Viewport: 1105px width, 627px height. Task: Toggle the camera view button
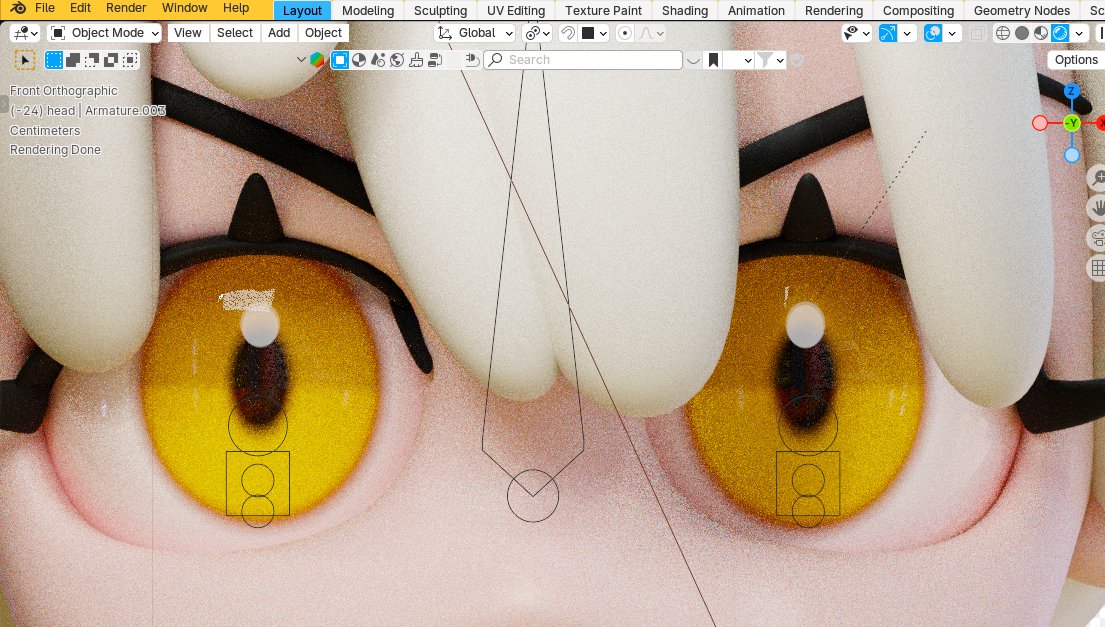pos(1098,237)
